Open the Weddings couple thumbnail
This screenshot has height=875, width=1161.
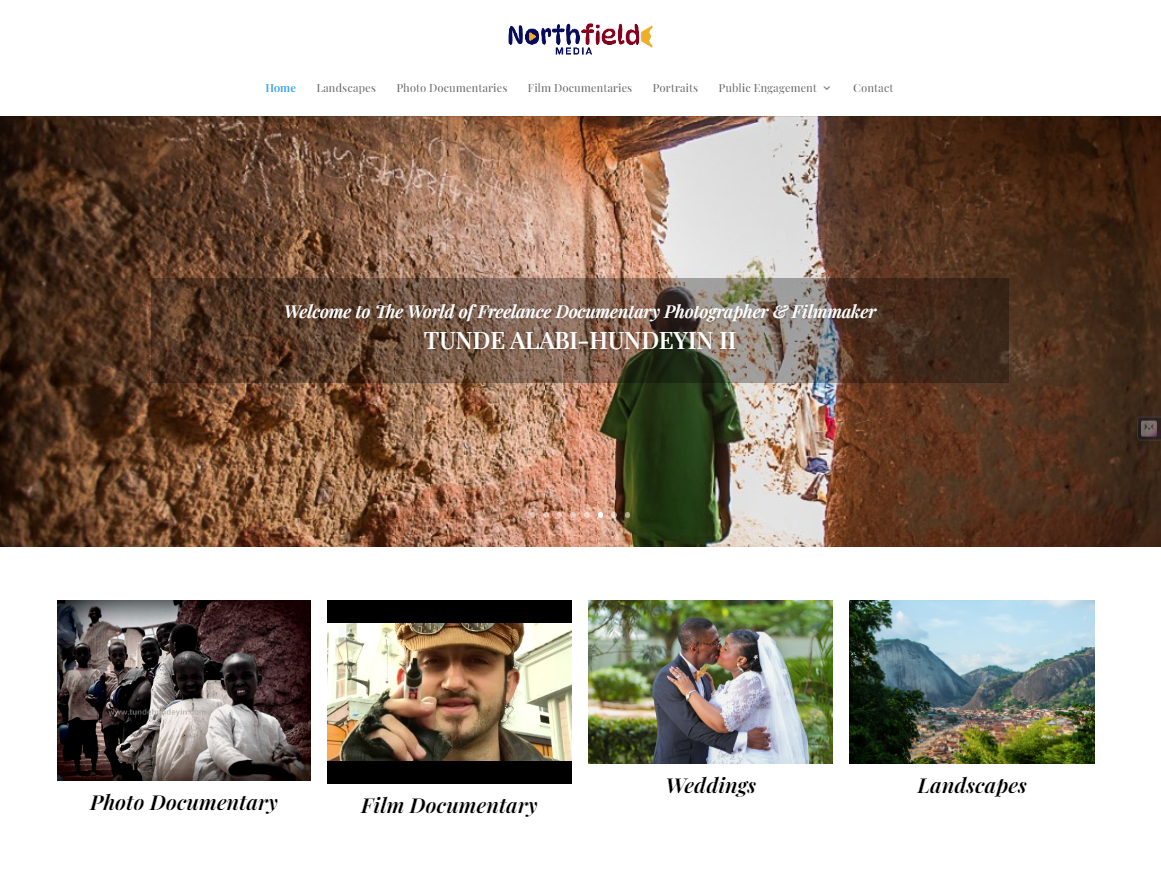click(x=710, y=682)
